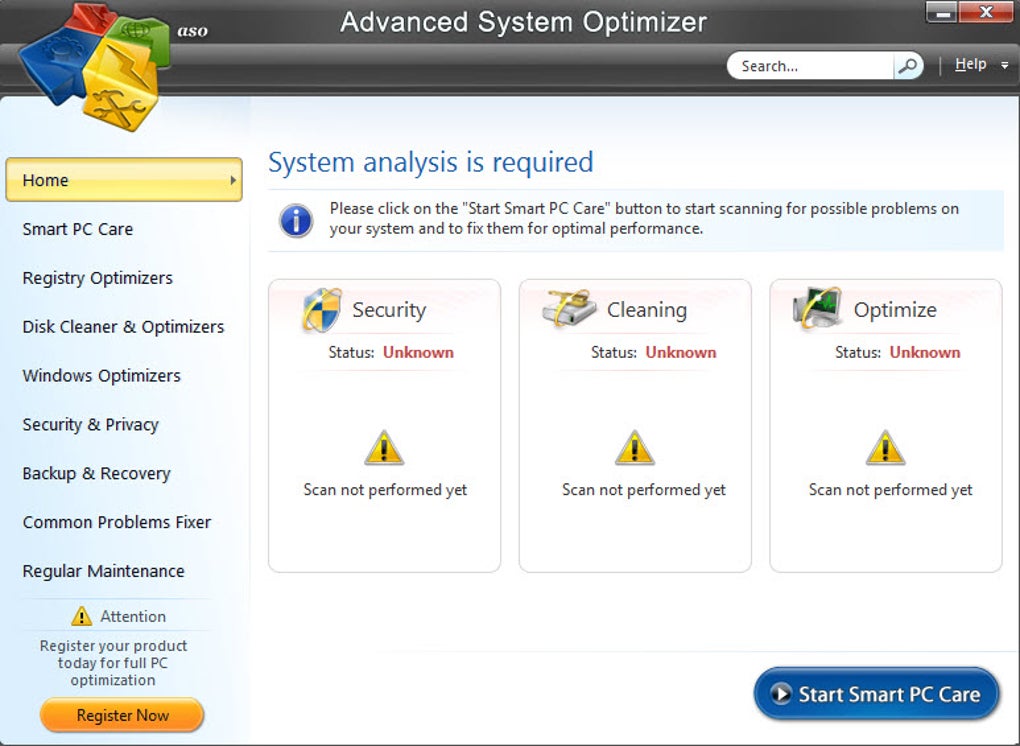Click the warning triangle in Optimize card
The height and width of the screenshot is (746, 1020).
tap(885, 448)
